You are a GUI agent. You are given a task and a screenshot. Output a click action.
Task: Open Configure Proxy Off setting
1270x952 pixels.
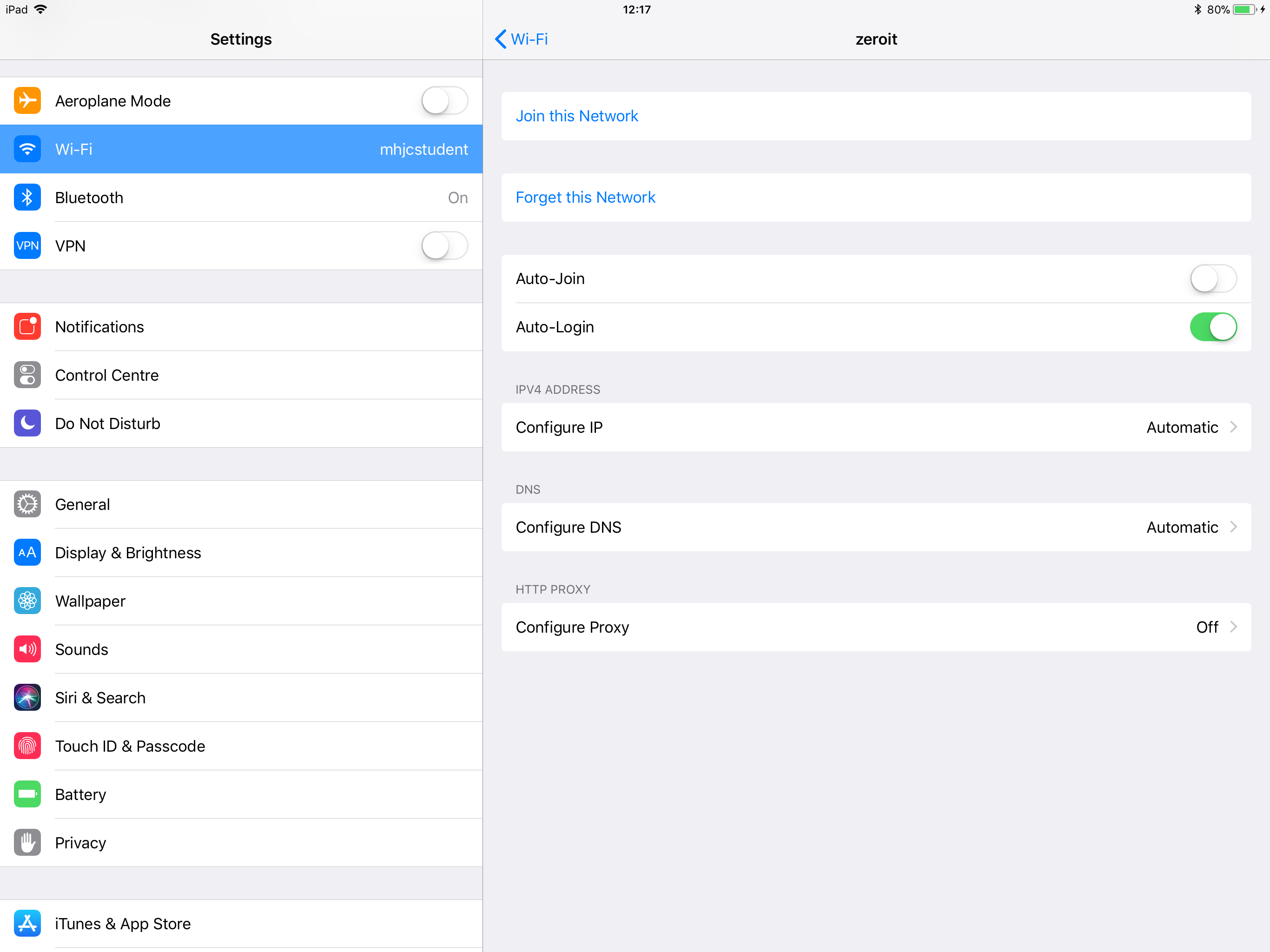[x=875, y=627]
